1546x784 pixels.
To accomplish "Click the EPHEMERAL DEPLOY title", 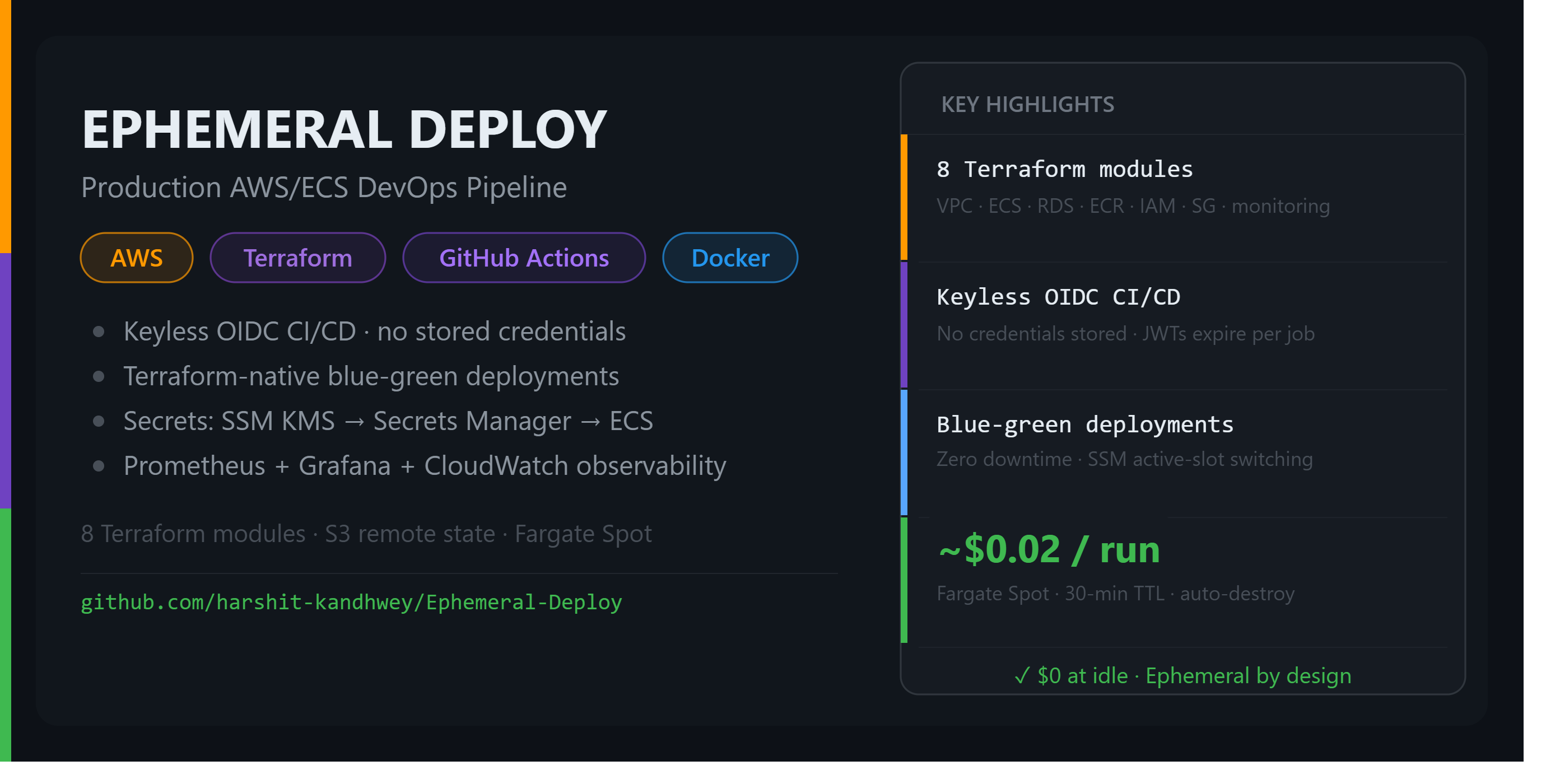I will click(x=344, y=129).
